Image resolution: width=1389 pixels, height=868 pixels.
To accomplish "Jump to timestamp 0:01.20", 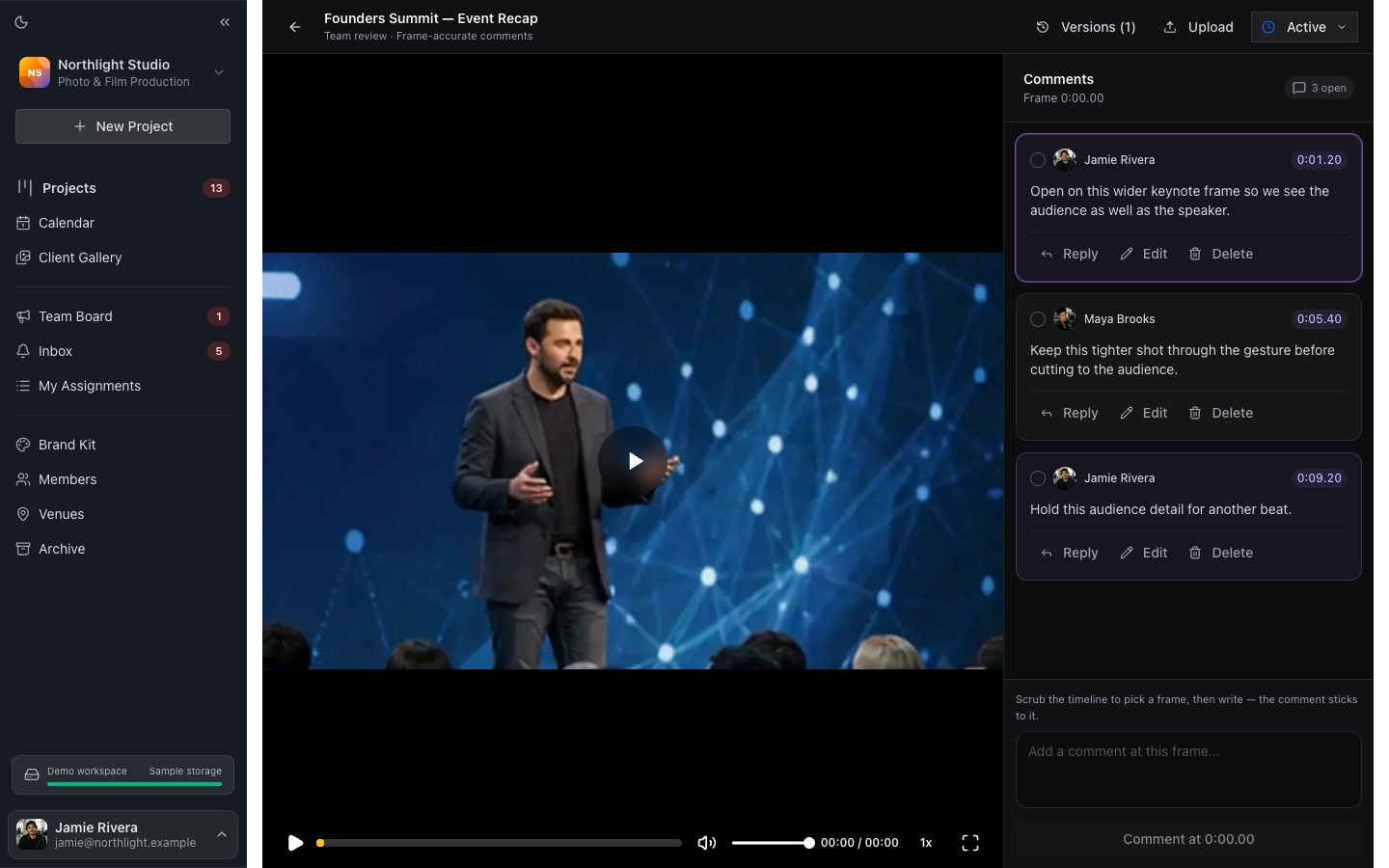I will coord(1319,160).
